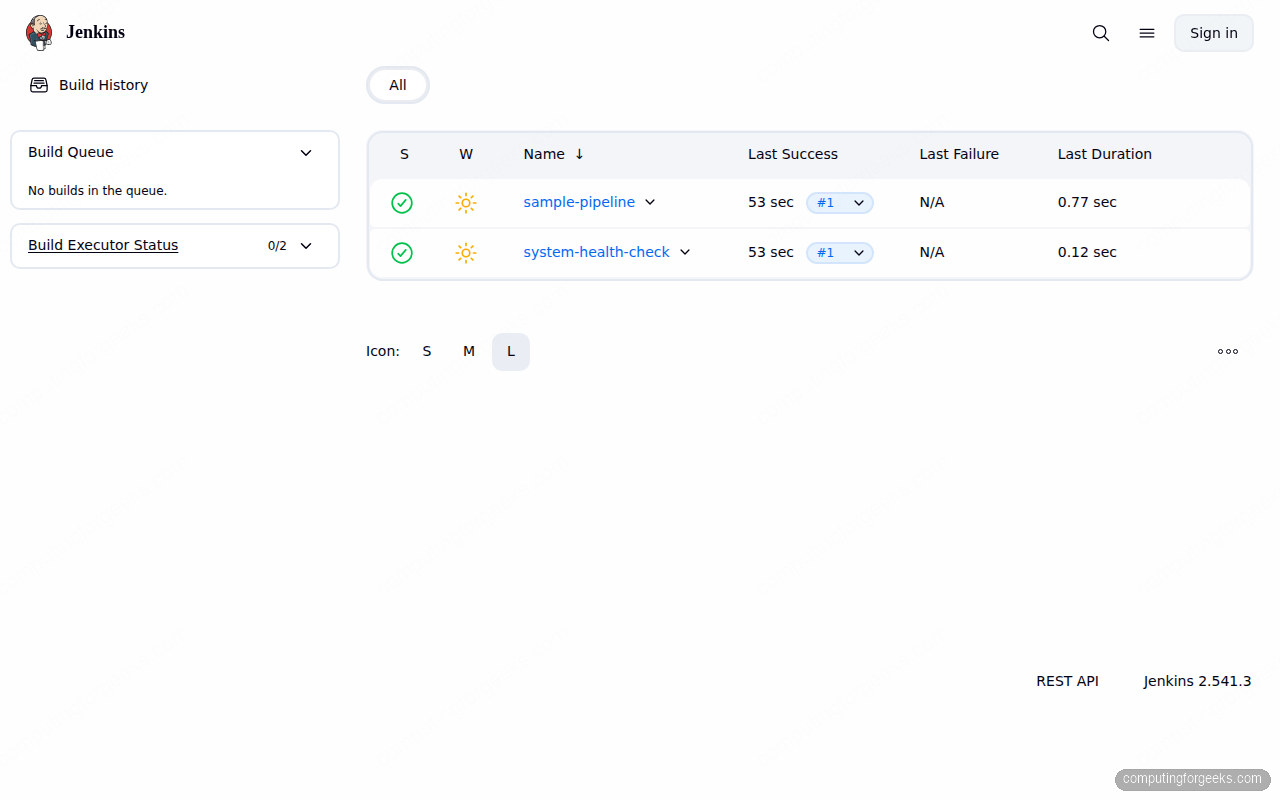Select medium icon size M
Screen dimensions: 1280x800
(469, 351)
